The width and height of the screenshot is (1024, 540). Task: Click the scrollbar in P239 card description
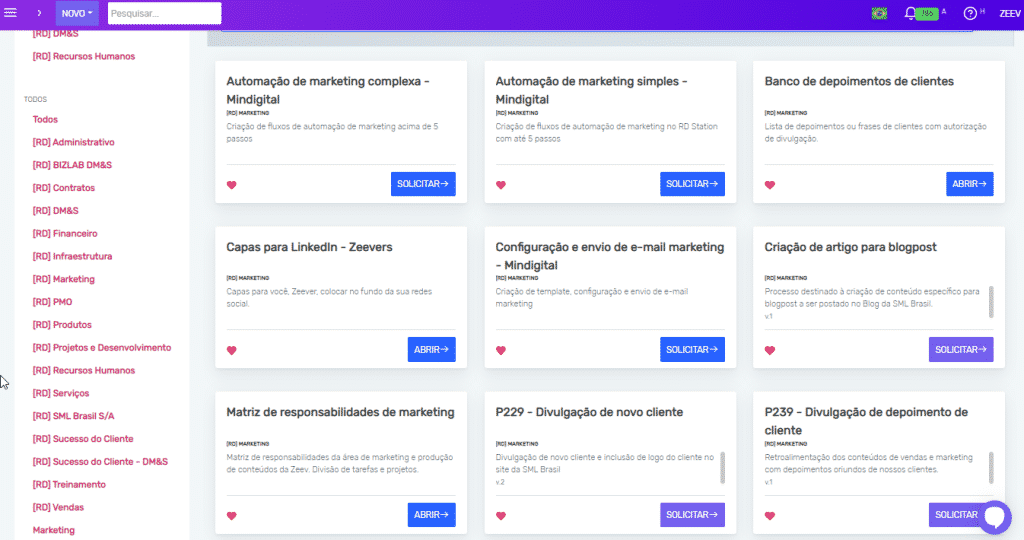click(991, 467)
